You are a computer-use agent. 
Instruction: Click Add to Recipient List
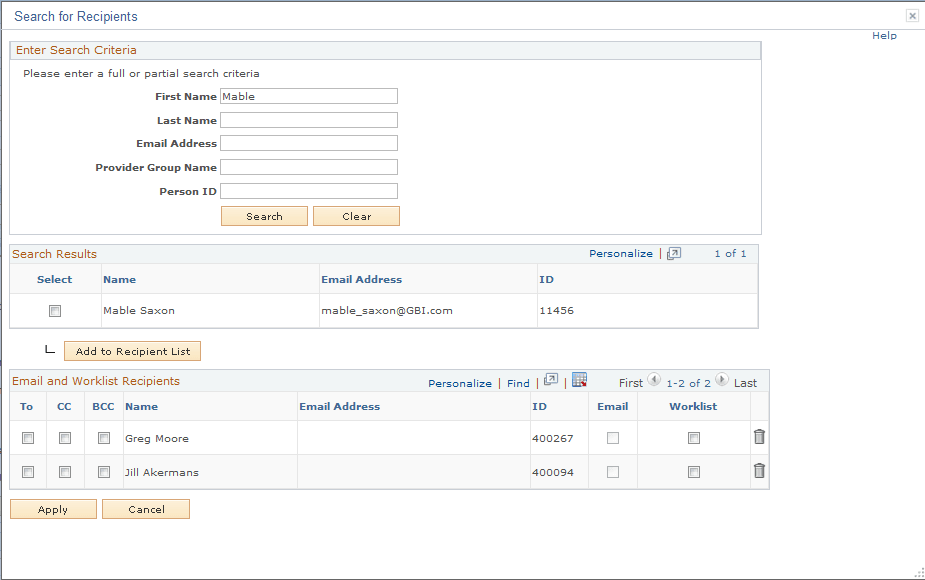coord(132,351)
